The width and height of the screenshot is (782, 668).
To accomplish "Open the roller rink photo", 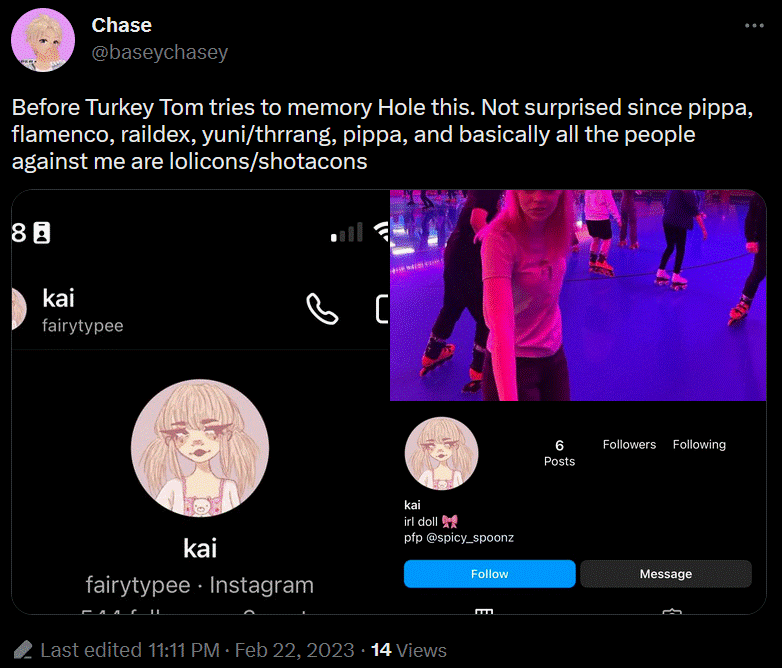I will 578,295.
